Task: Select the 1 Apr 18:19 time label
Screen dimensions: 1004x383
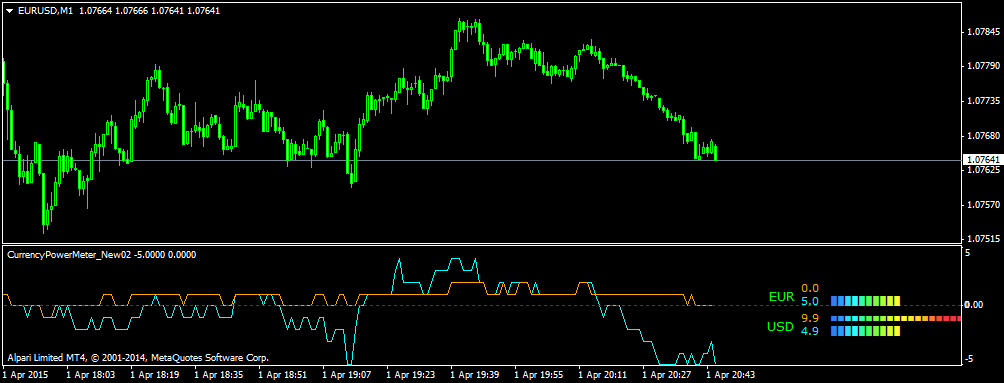Action: 155,374
